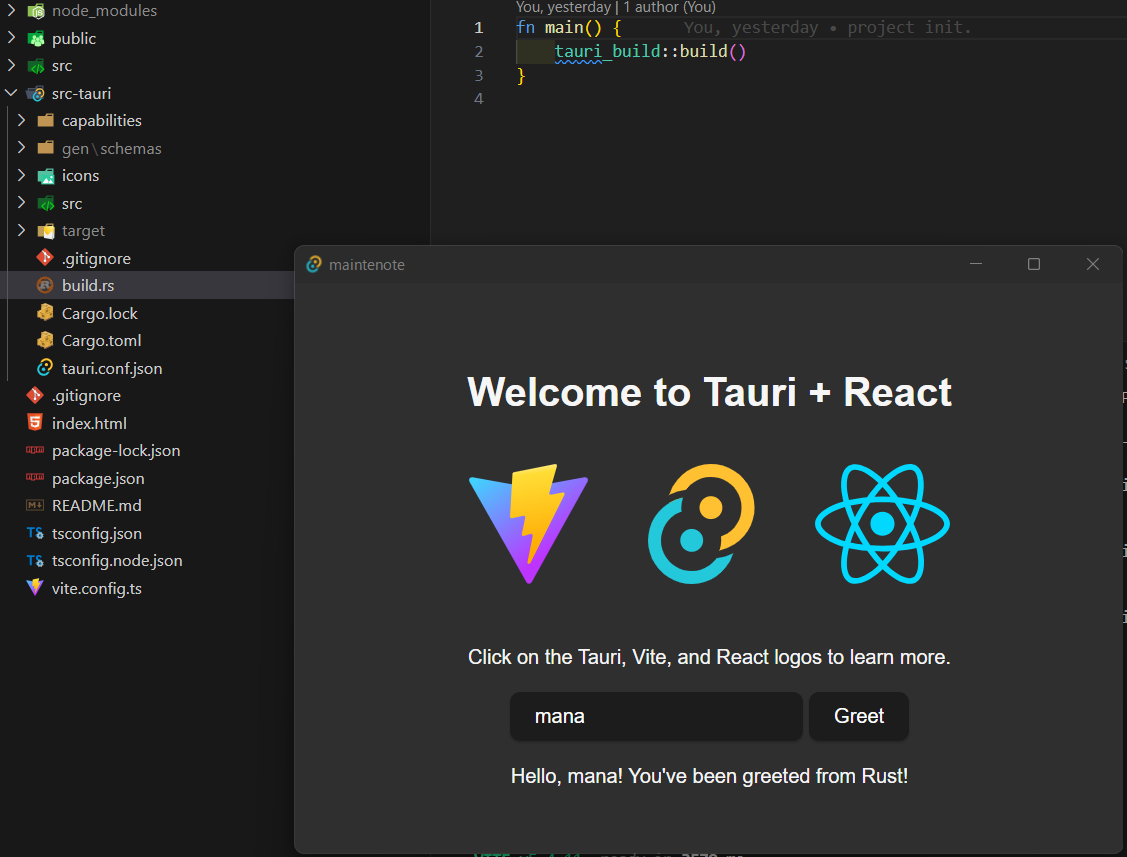Click the 'You, yesterday | 1 author (You)' code lens
1127x857 pixels.
coord(615,7)
